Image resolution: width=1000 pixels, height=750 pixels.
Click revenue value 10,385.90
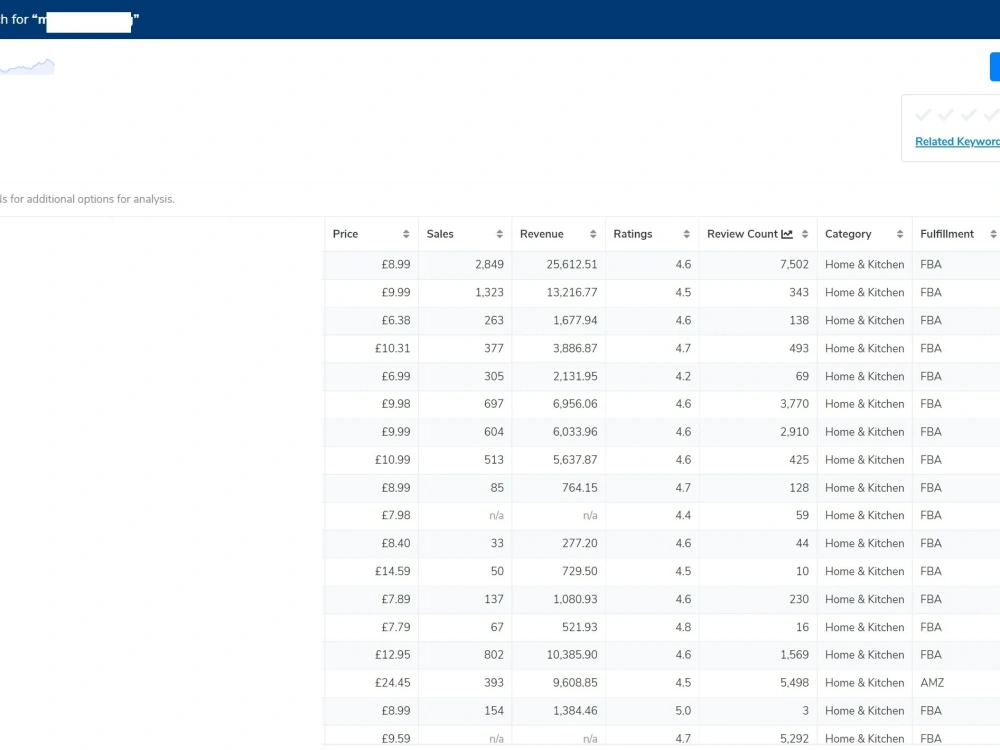(x=571, y=655)
